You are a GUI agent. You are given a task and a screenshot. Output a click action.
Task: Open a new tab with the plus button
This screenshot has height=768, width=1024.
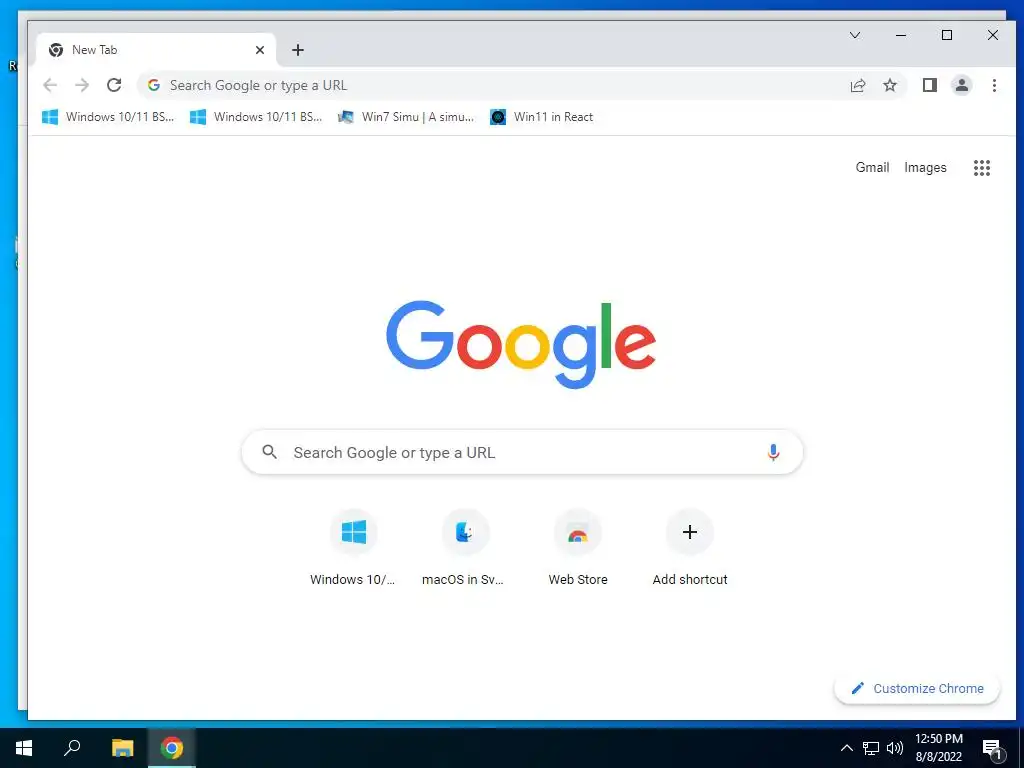tap(298, 50)
